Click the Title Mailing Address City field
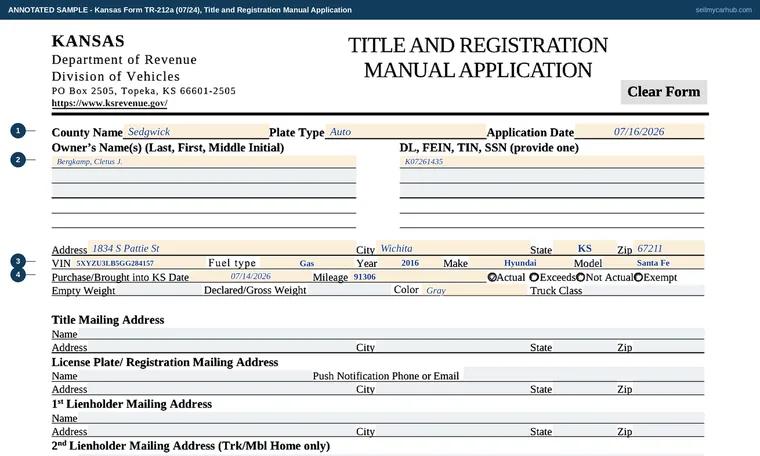 coord(453,347)
